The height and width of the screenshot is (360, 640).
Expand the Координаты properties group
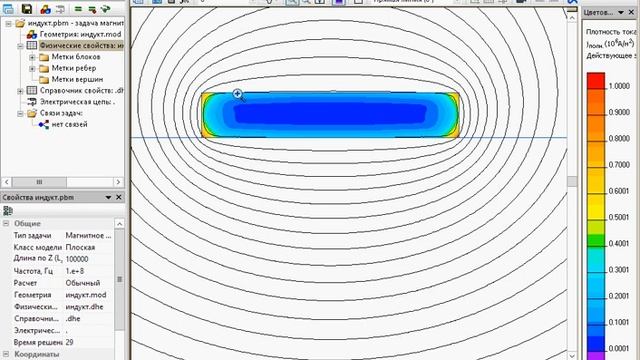[6, 354]
